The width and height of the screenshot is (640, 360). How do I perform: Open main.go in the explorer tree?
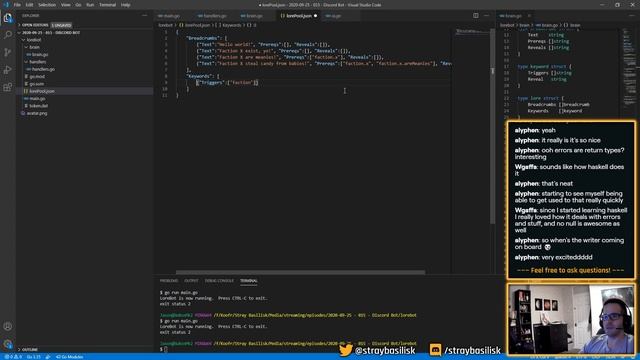(x=84, y=99)
